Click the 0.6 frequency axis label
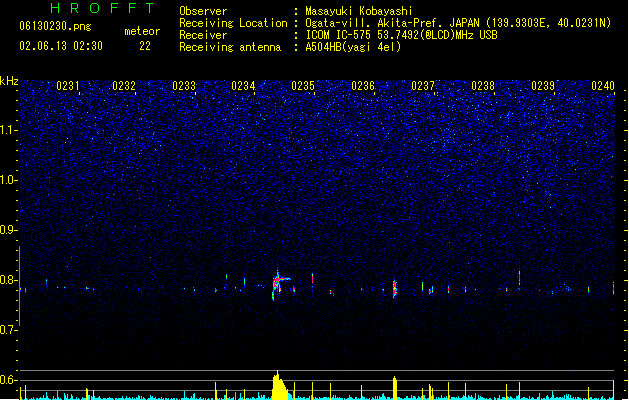 [x=9, y=380]
